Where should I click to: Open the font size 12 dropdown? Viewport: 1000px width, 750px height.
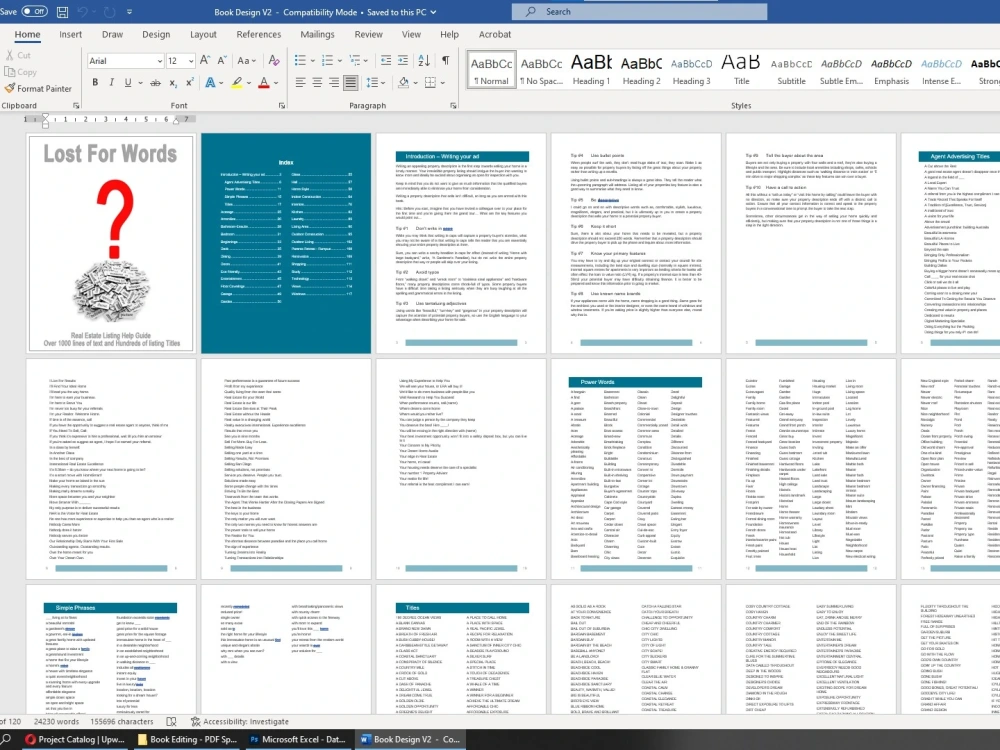190,61
